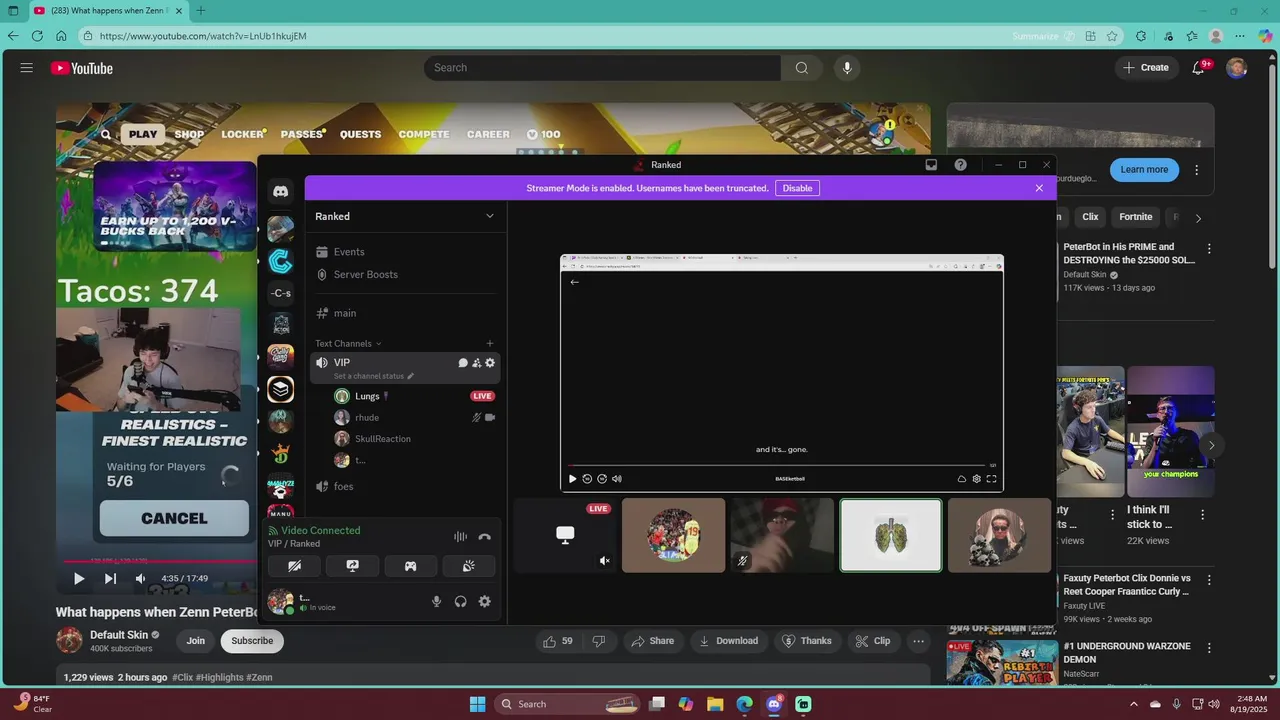Disable Streamer Mode in Discord banner
This screenshot has width=1280, height=720.
tap(797, 188)
